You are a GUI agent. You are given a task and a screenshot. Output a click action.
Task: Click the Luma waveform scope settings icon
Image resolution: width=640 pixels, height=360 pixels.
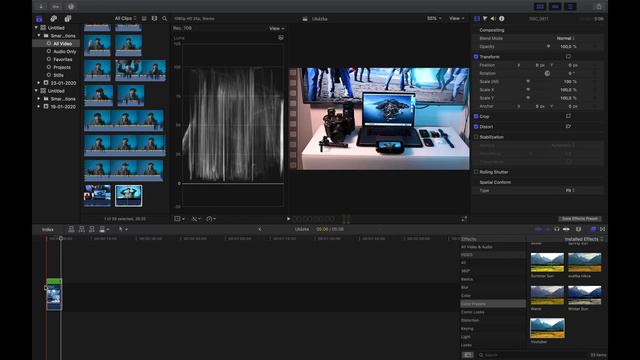pos(281,38)
